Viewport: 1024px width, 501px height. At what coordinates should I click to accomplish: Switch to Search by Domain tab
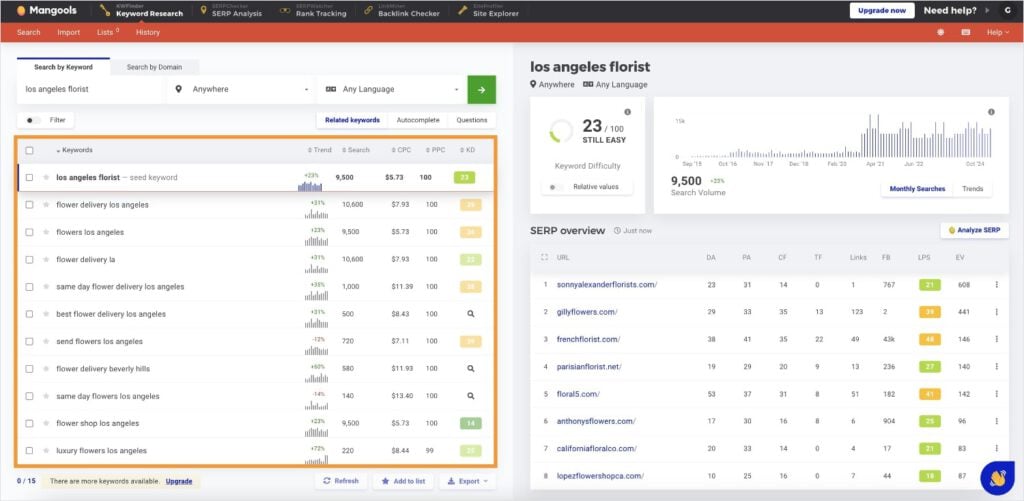(x=154, y=67)
